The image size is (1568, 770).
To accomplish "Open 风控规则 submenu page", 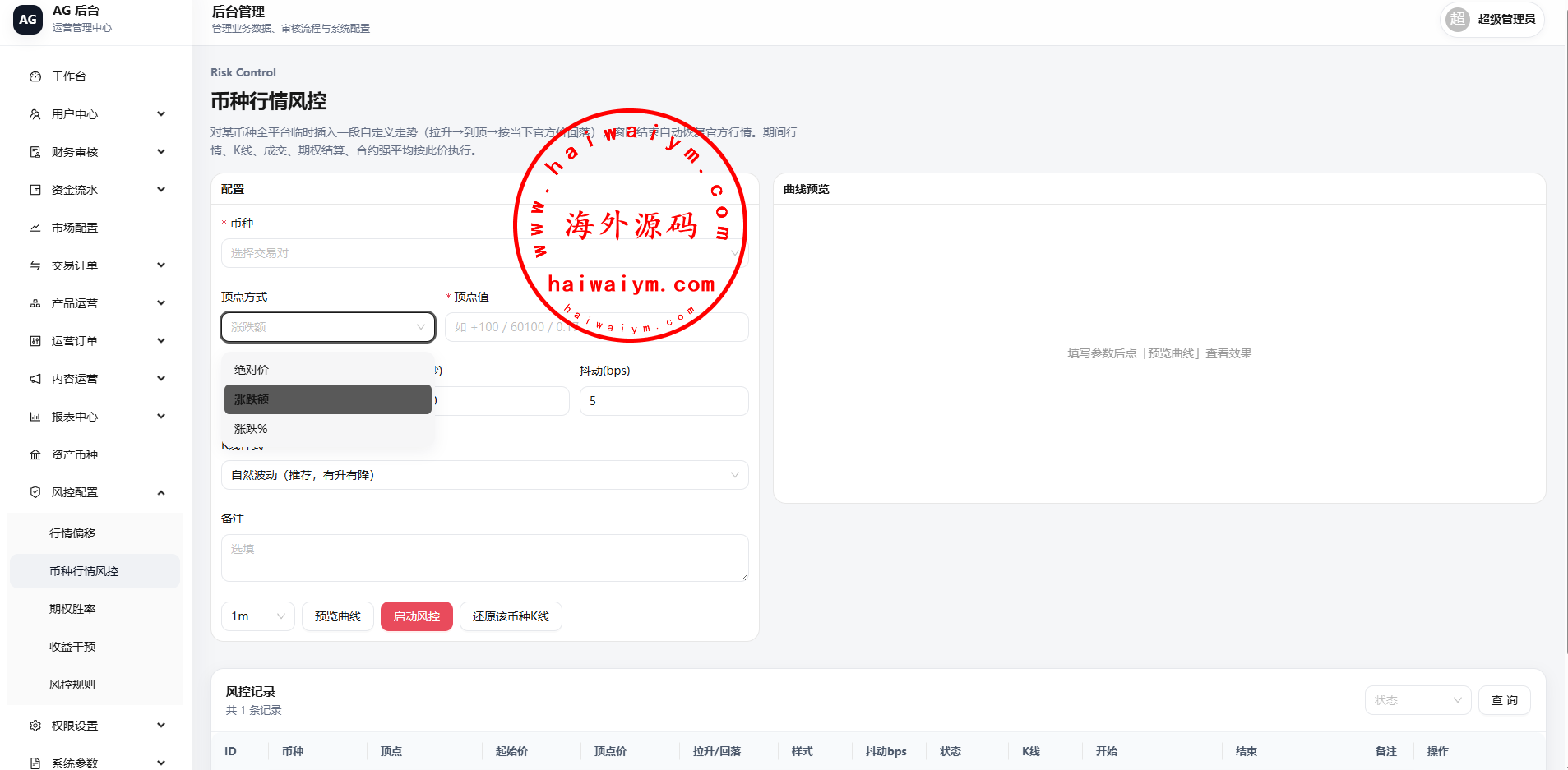I will tap(95, 685).
